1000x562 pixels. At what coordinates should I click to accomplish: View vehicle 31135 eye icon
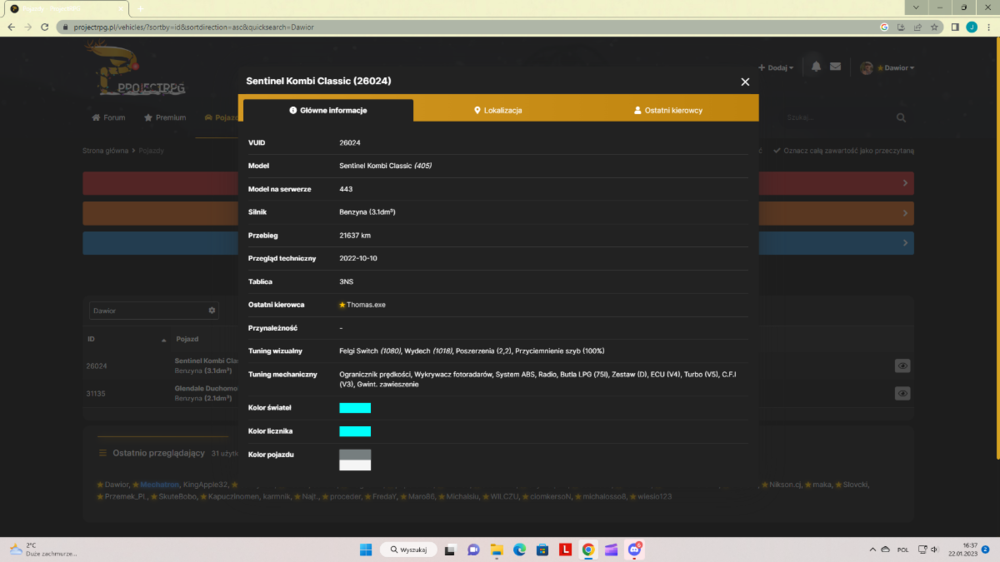[x=902, y=394]
